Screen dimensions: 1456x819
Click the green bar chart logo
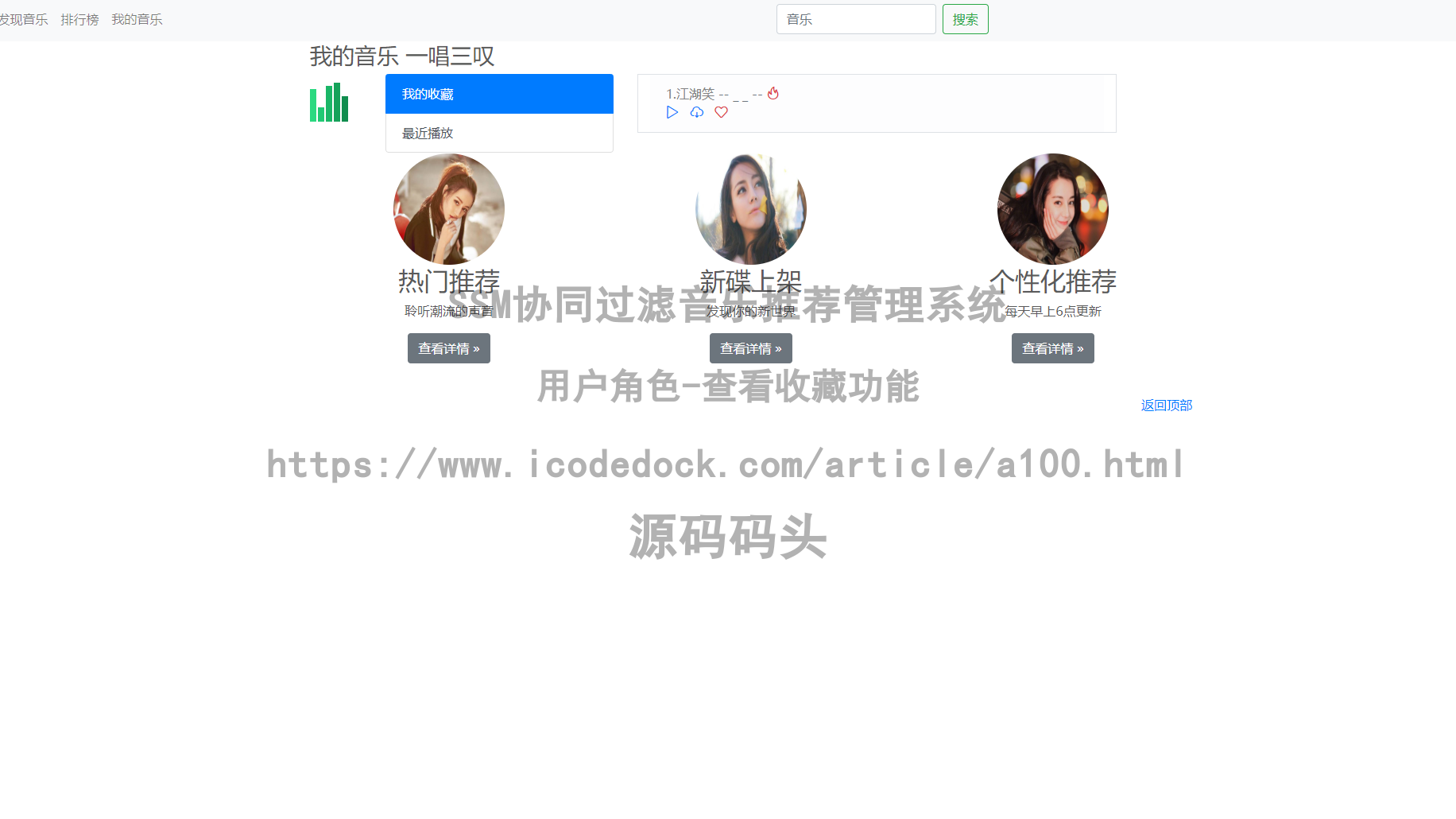(329, 103)
